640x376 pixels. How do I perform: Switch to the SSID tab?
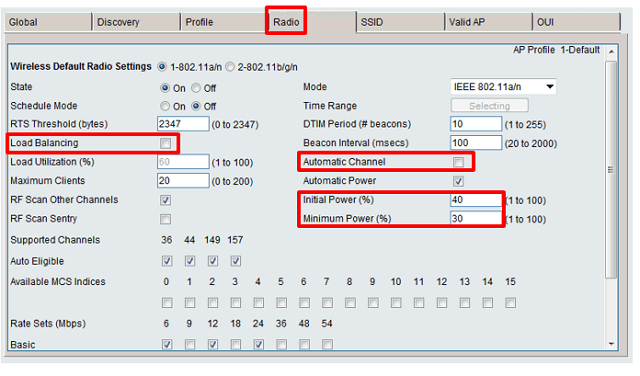(x=400, y=22)
